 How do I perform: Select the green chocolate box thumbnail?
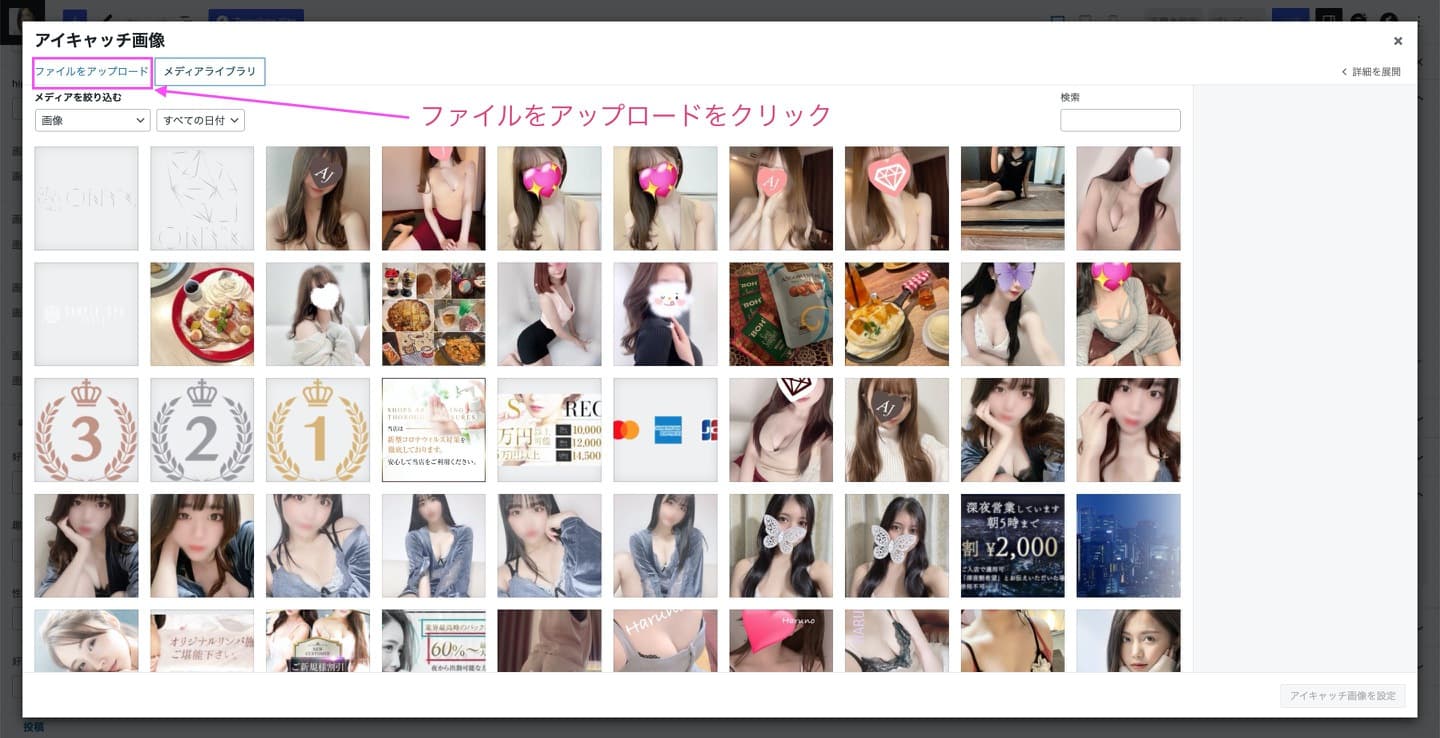[x=781, y=314]
